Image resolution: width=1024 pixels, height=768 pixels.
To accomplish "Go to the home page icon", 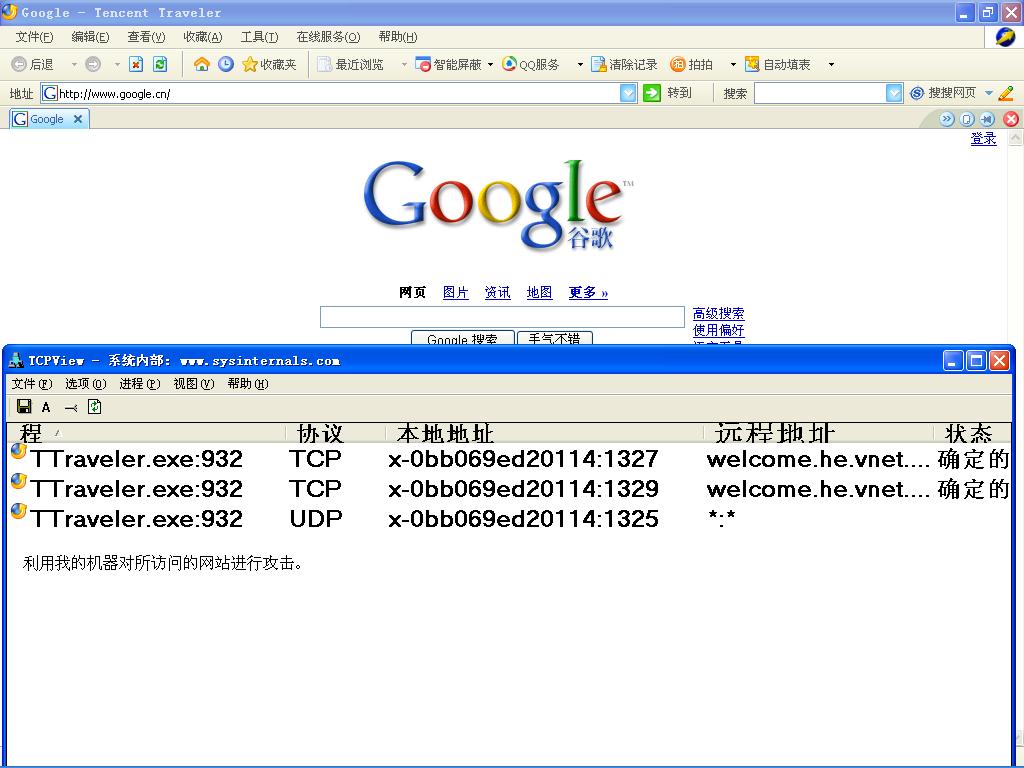I will coord(202,64).
